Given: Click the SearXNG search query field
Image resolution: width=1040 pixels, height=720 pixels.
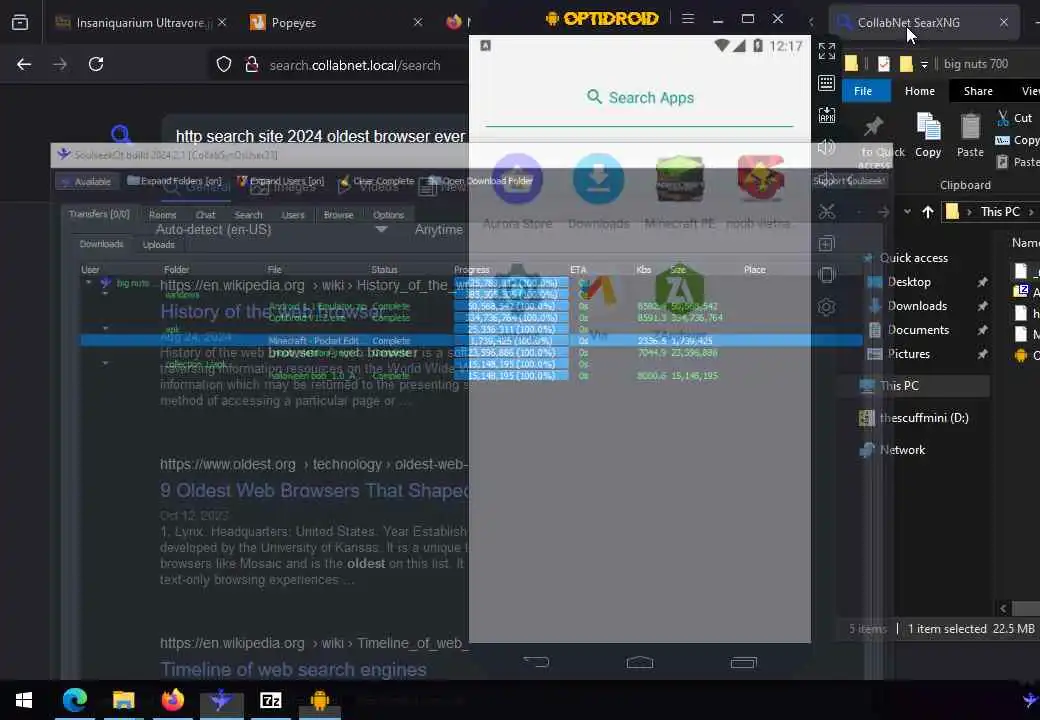Looking at the screenshot, I should (321, 136).
